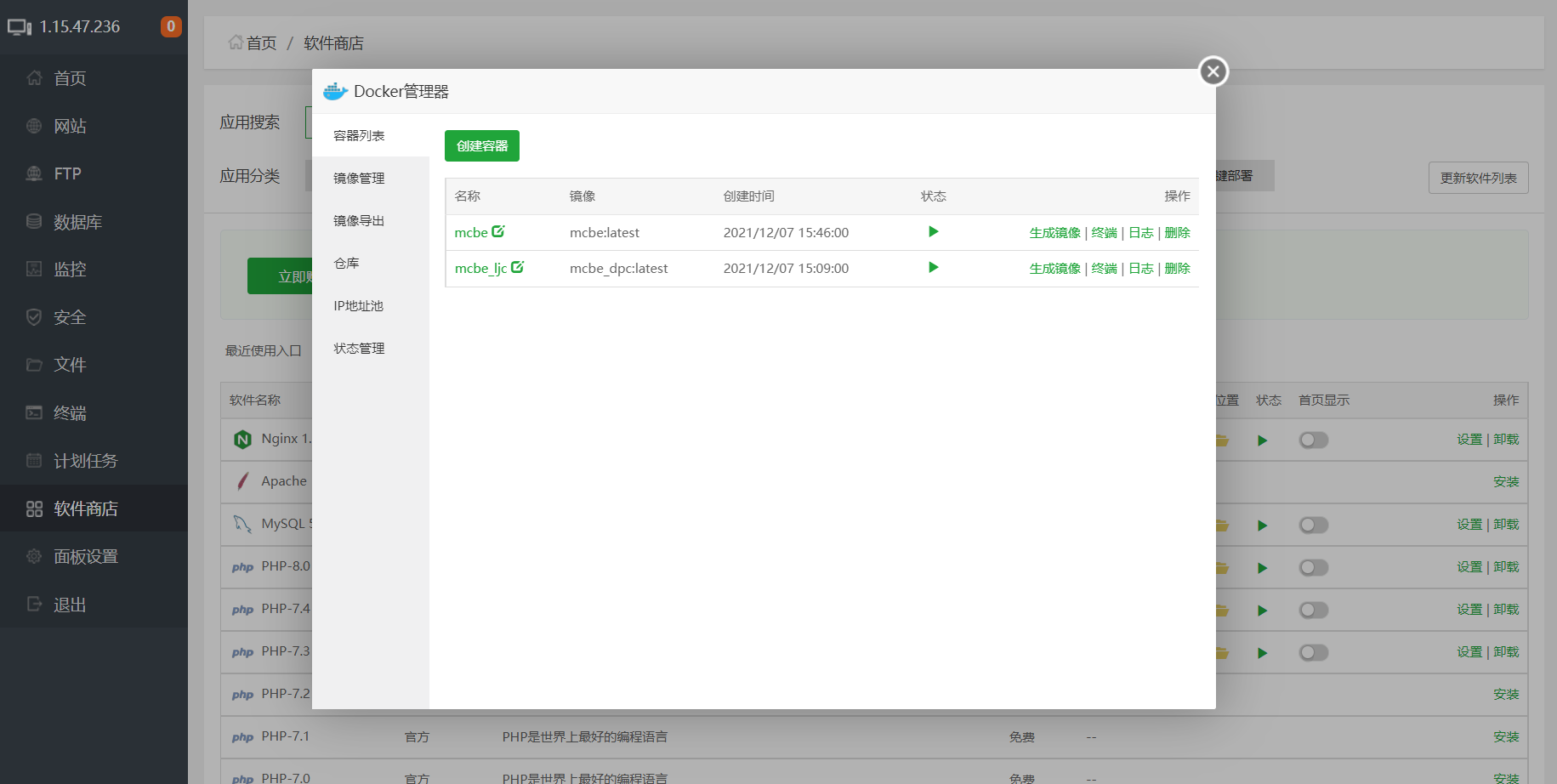
Task: Go to 监控 in sidebar
Action: (94, 269)
